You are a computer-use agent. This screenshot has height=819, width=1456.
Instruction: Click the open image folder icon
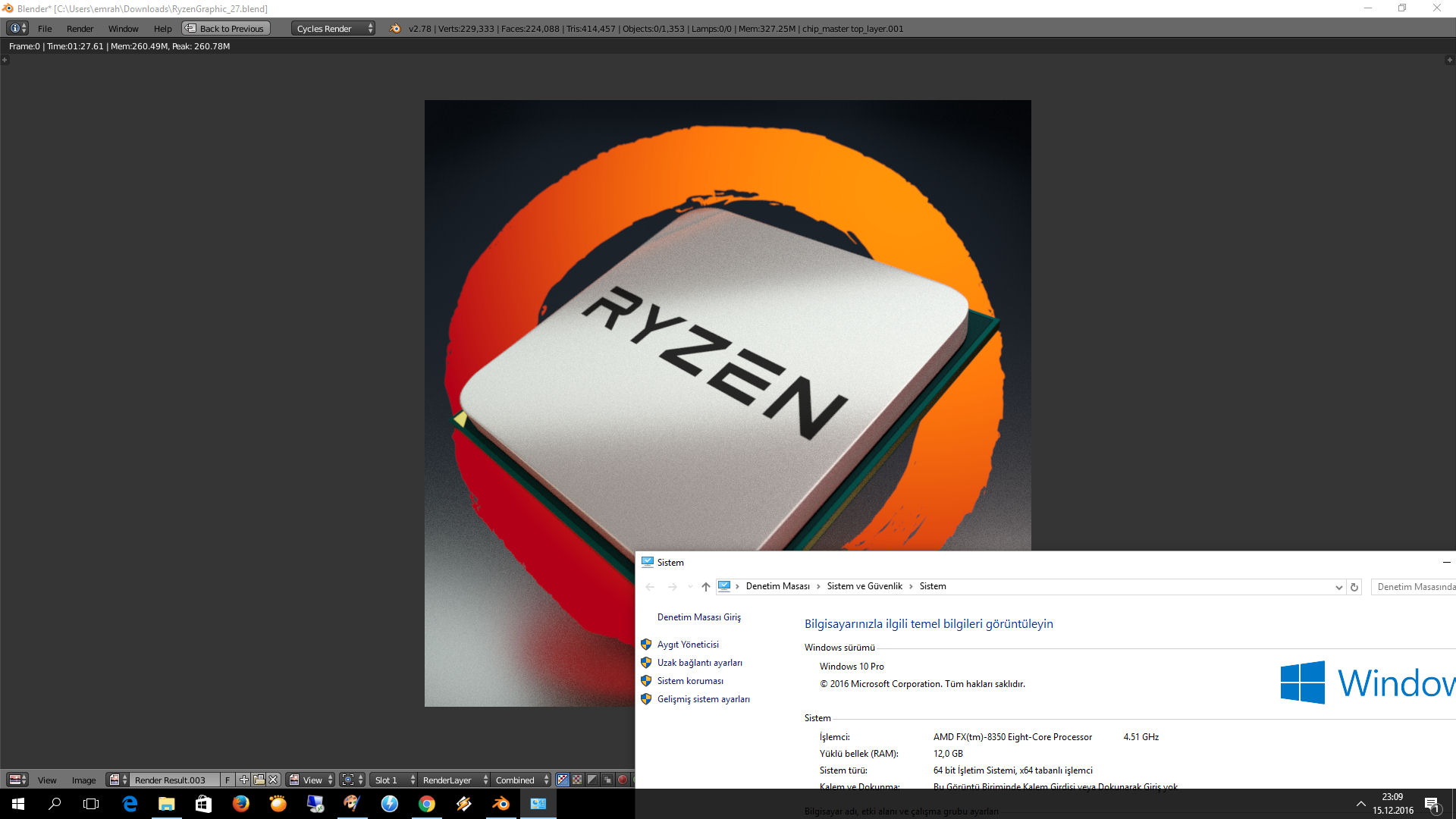coord(259,780)
